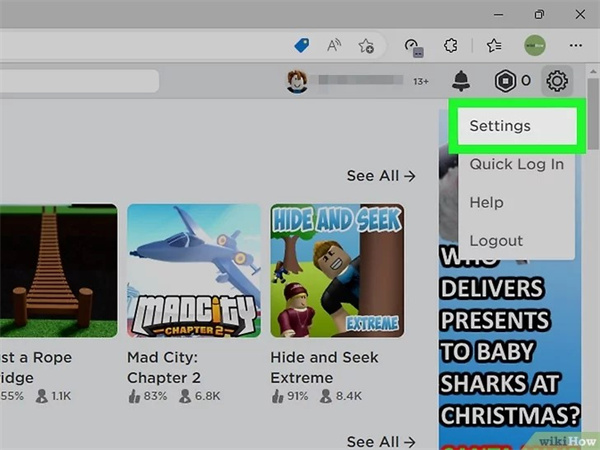Click the Read aloud icon in address bar
The width and height of the screenshot is (600, 450).
[334, 46]
